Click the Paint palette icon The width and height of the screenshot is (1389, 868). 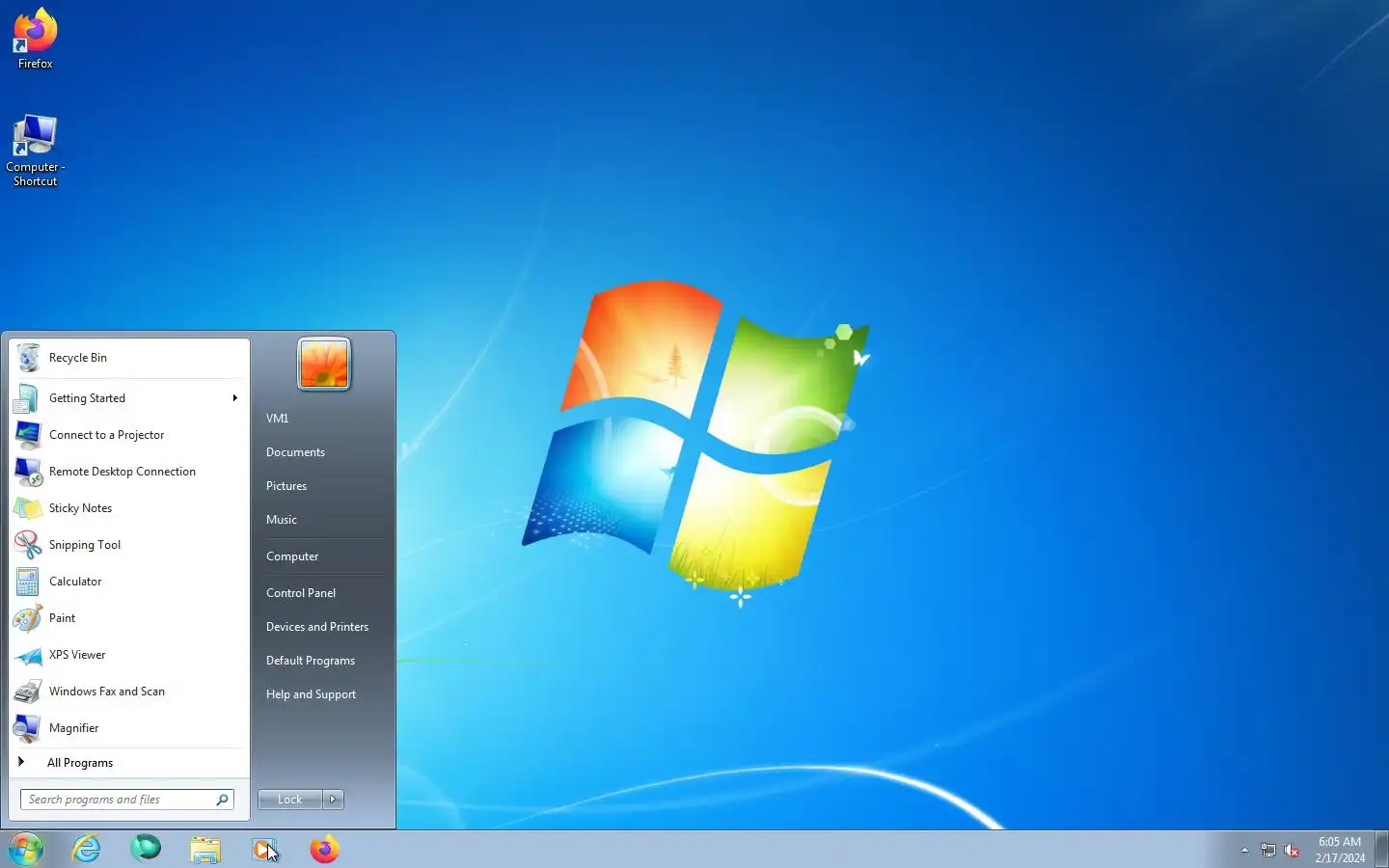point(28,618)
